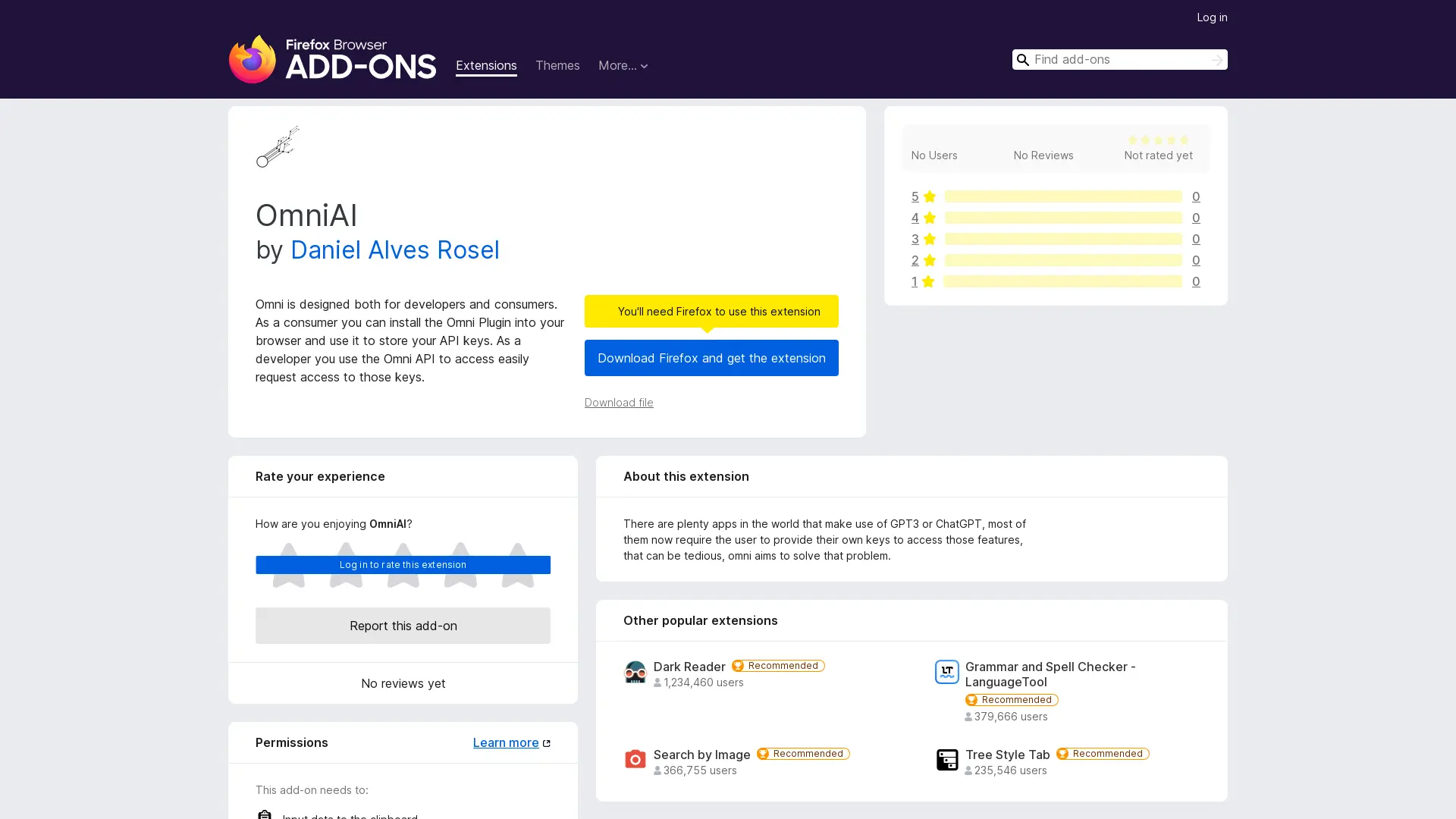Click the Firefox Add-ons logo
1456x819 pixels.
pyautogui.click(x=332, y=59)
